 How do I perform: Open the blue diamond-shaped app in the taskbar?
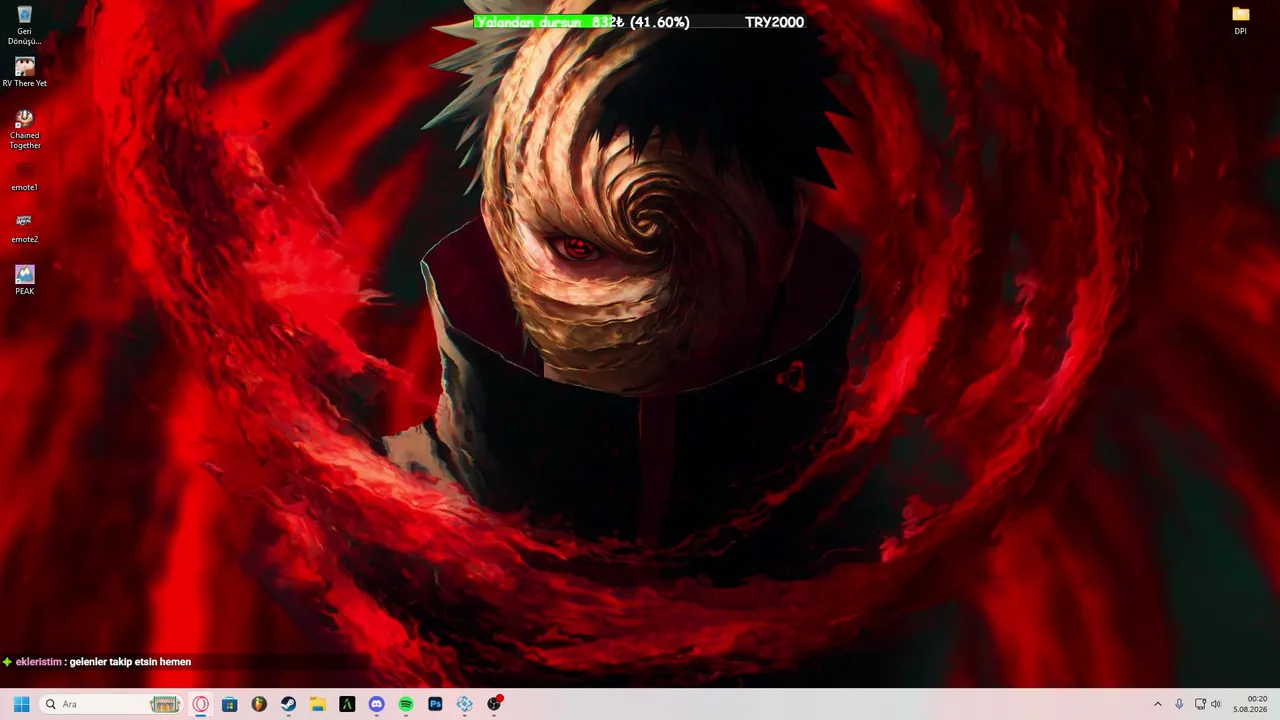(x=464, y=704)
